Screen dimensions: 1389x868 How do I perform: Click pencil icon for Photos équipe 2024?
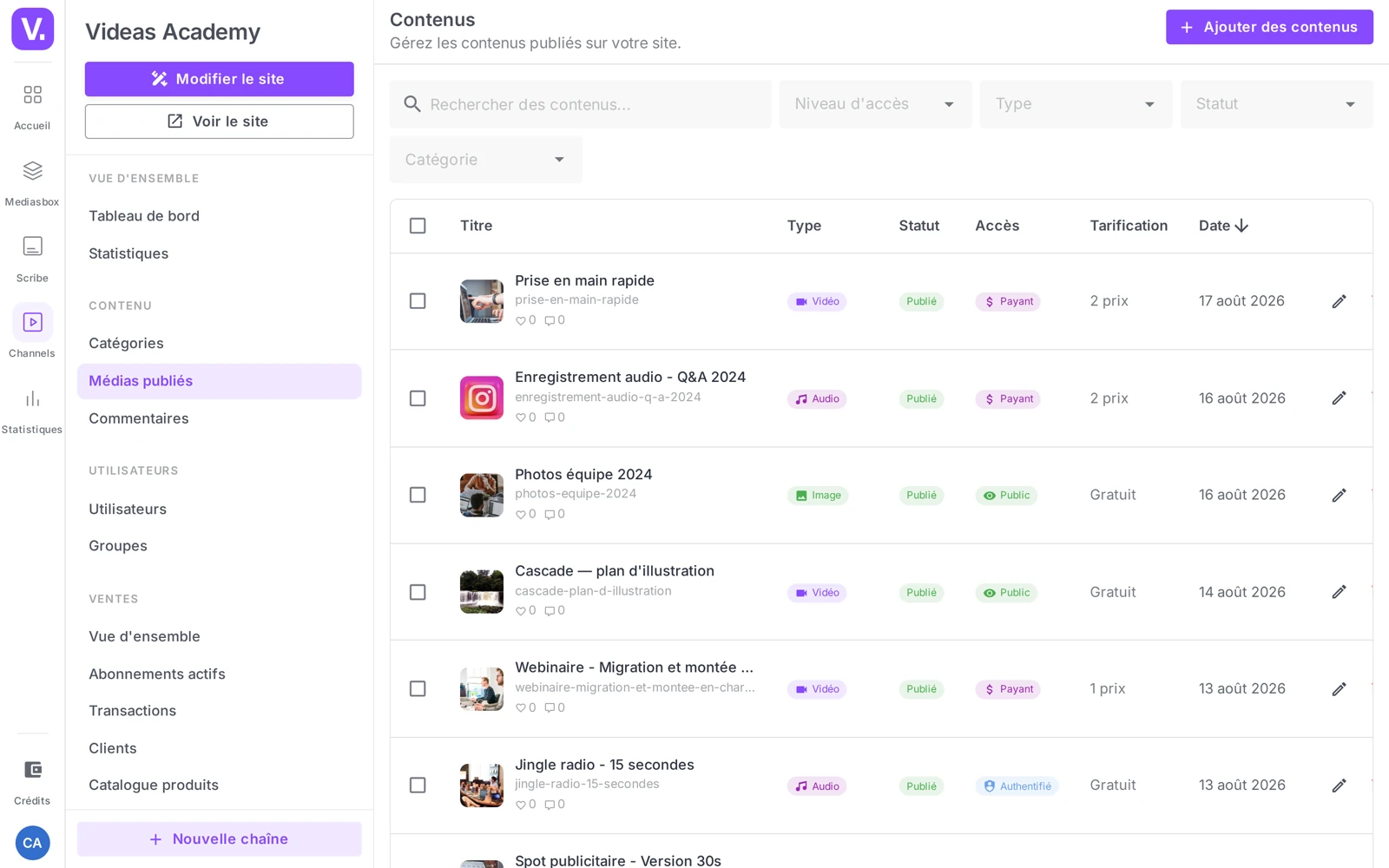pyautogui.click(x=1339, y=495)
